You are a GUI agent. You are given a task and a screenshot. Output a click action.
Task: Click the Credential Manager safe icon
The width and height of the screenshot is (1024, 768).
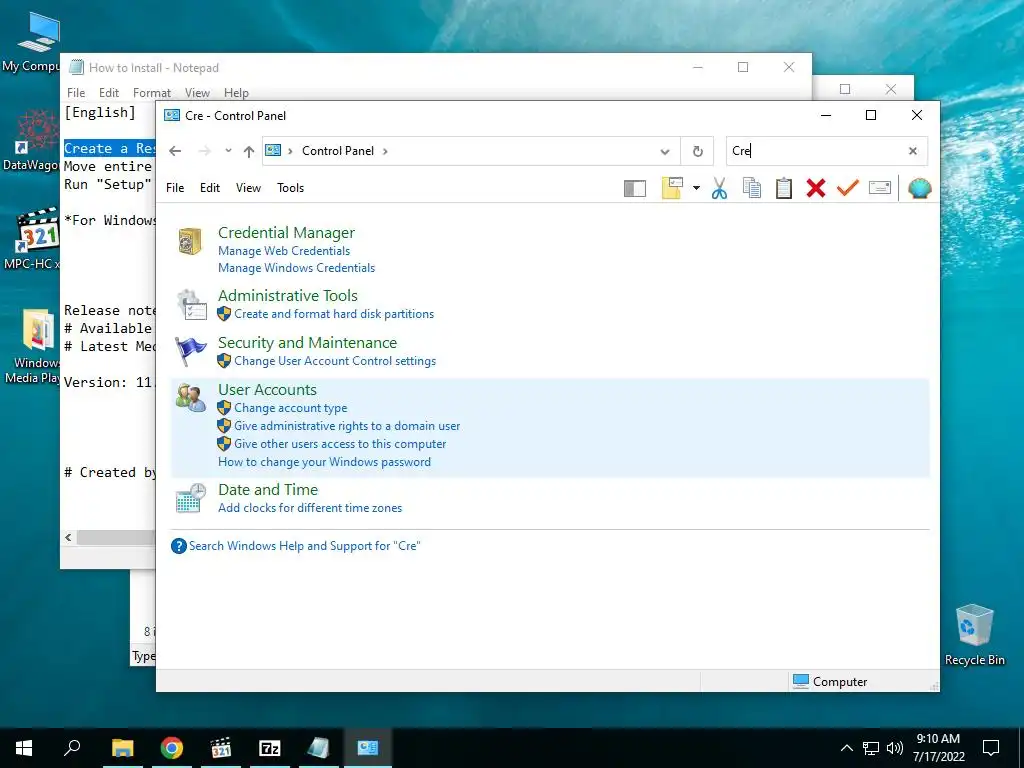pyautogui.click(x=190, y=241)
